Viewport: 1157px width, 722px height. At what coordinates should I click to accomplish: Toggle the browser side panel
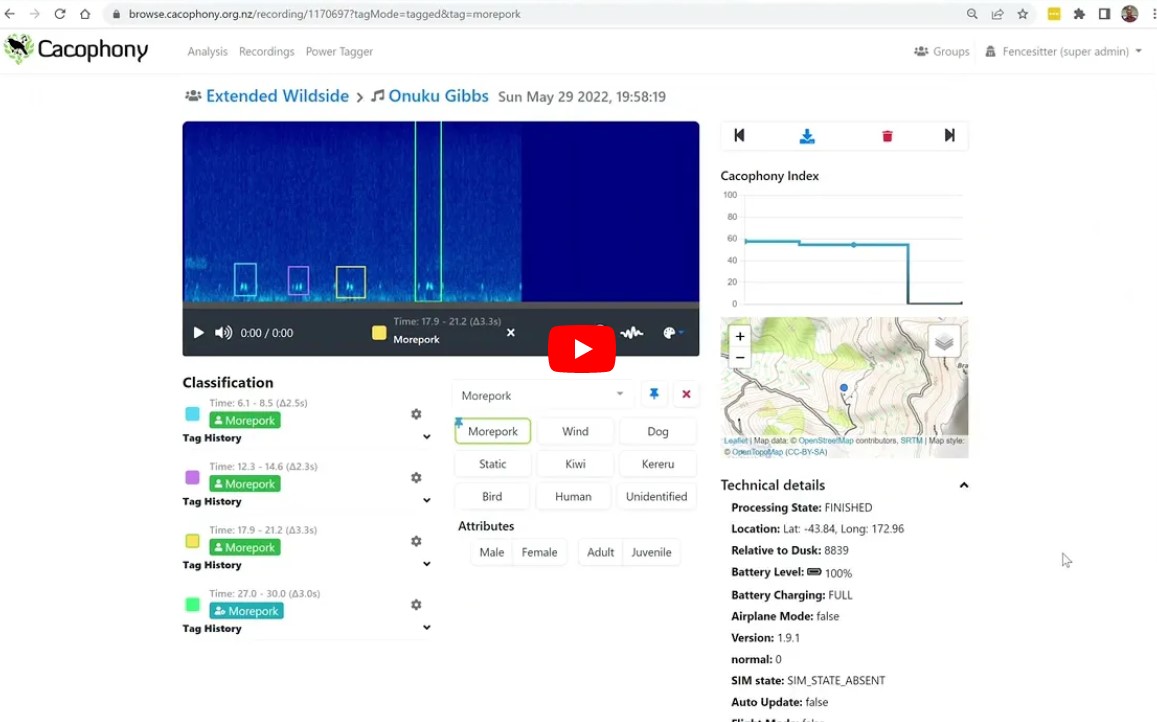1104,14
